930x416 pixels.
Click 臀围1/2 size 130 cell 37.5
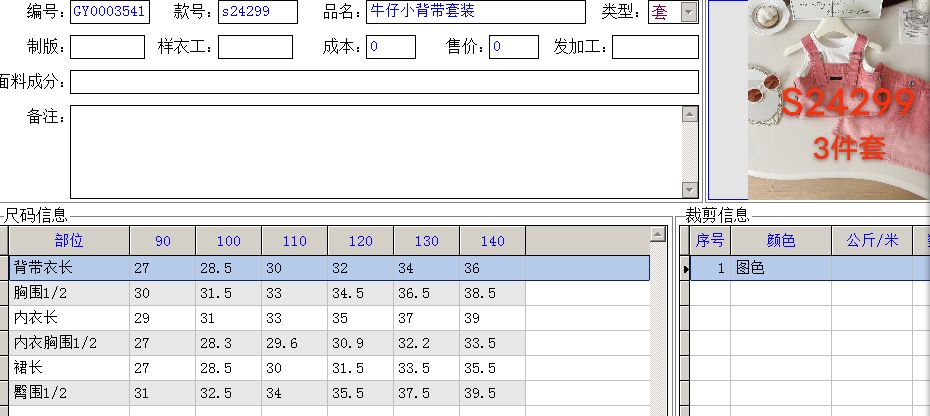(x=426, y=393)
